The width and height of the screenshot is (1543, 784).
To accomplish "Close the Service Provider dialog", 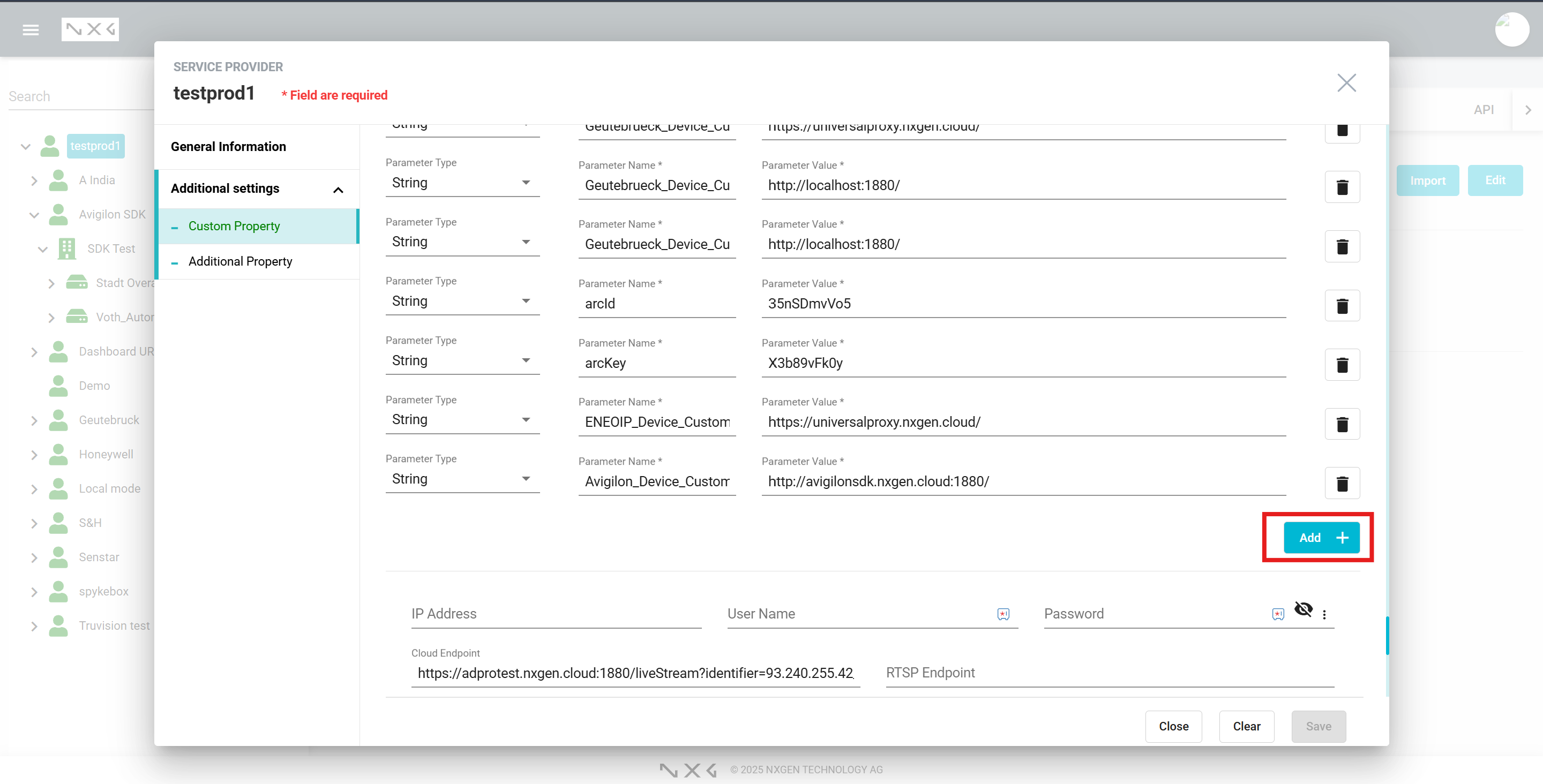I will click(1346, 82).
